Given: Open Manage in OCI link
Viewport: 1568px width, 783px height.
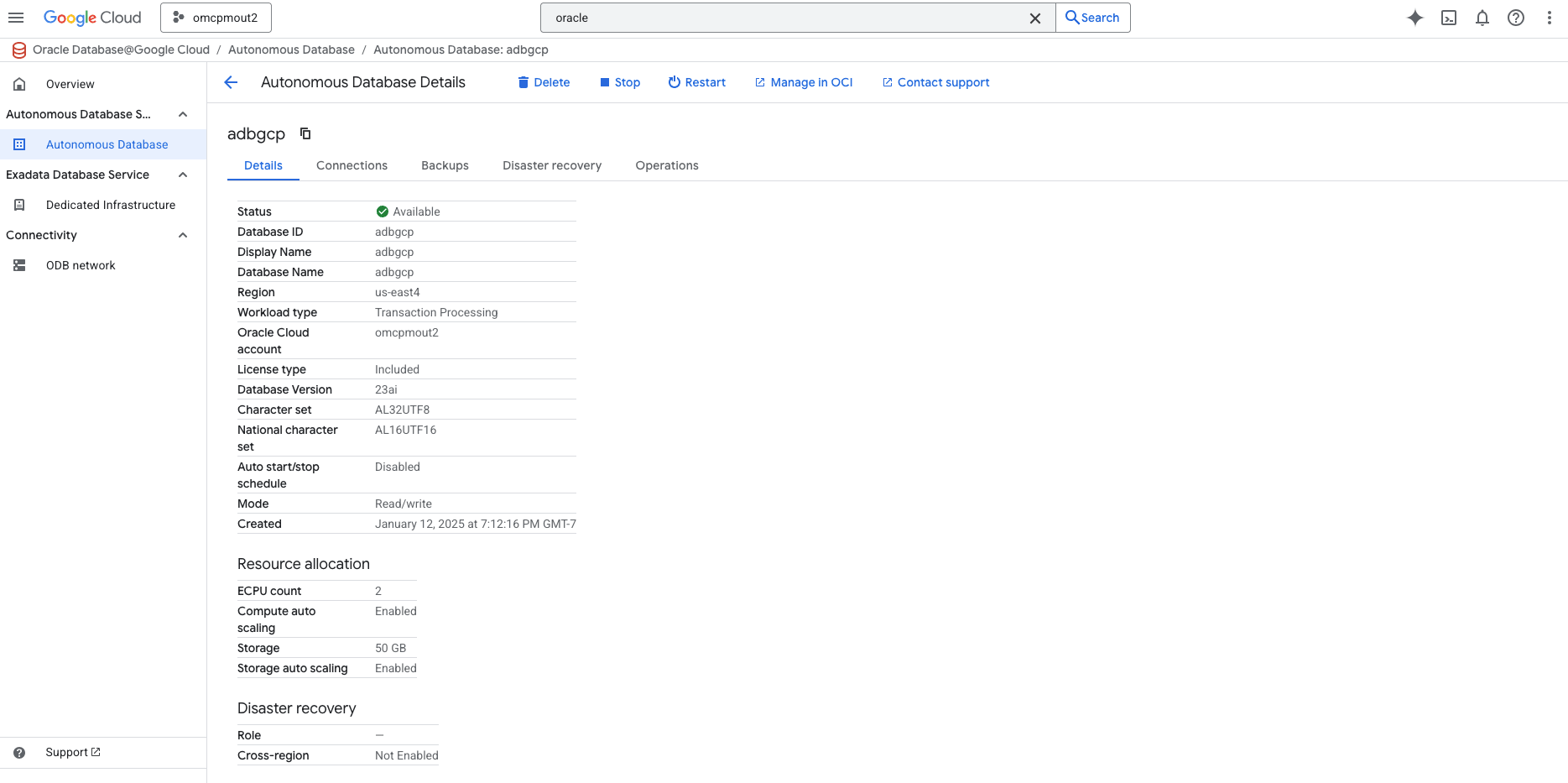Looking at the screenshot, I should [803, 82].
